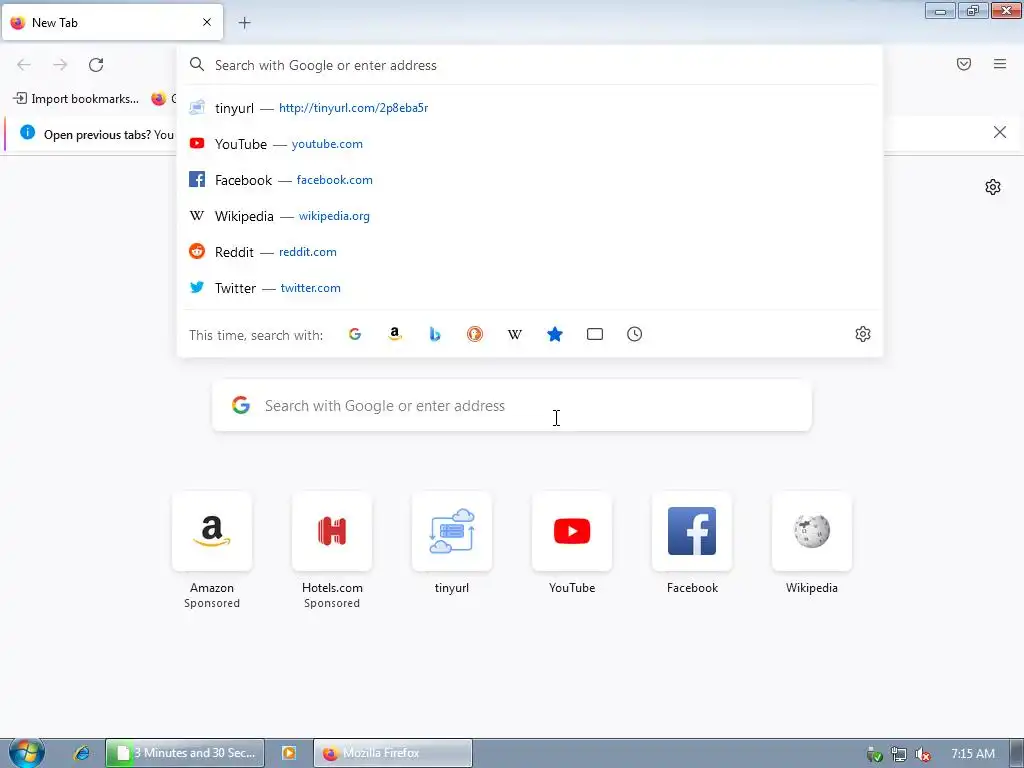Search bookmarks using the star icon
Image resolution: width=1024 pixels, height=768 pixels.
[x=555, y=334]
